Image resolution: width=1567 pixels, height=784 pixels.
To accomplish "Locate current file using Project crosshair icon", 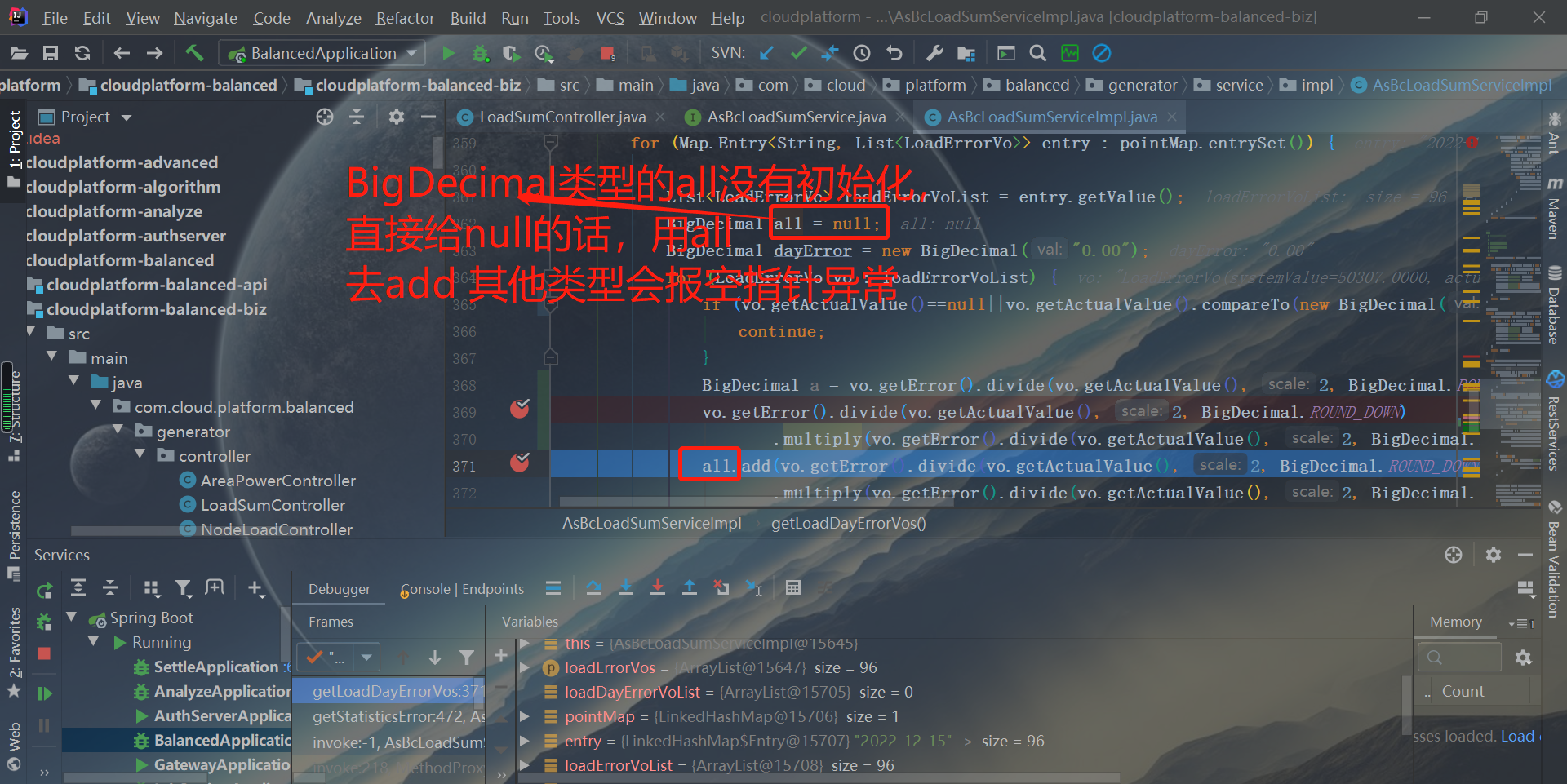I will (325, 117).
